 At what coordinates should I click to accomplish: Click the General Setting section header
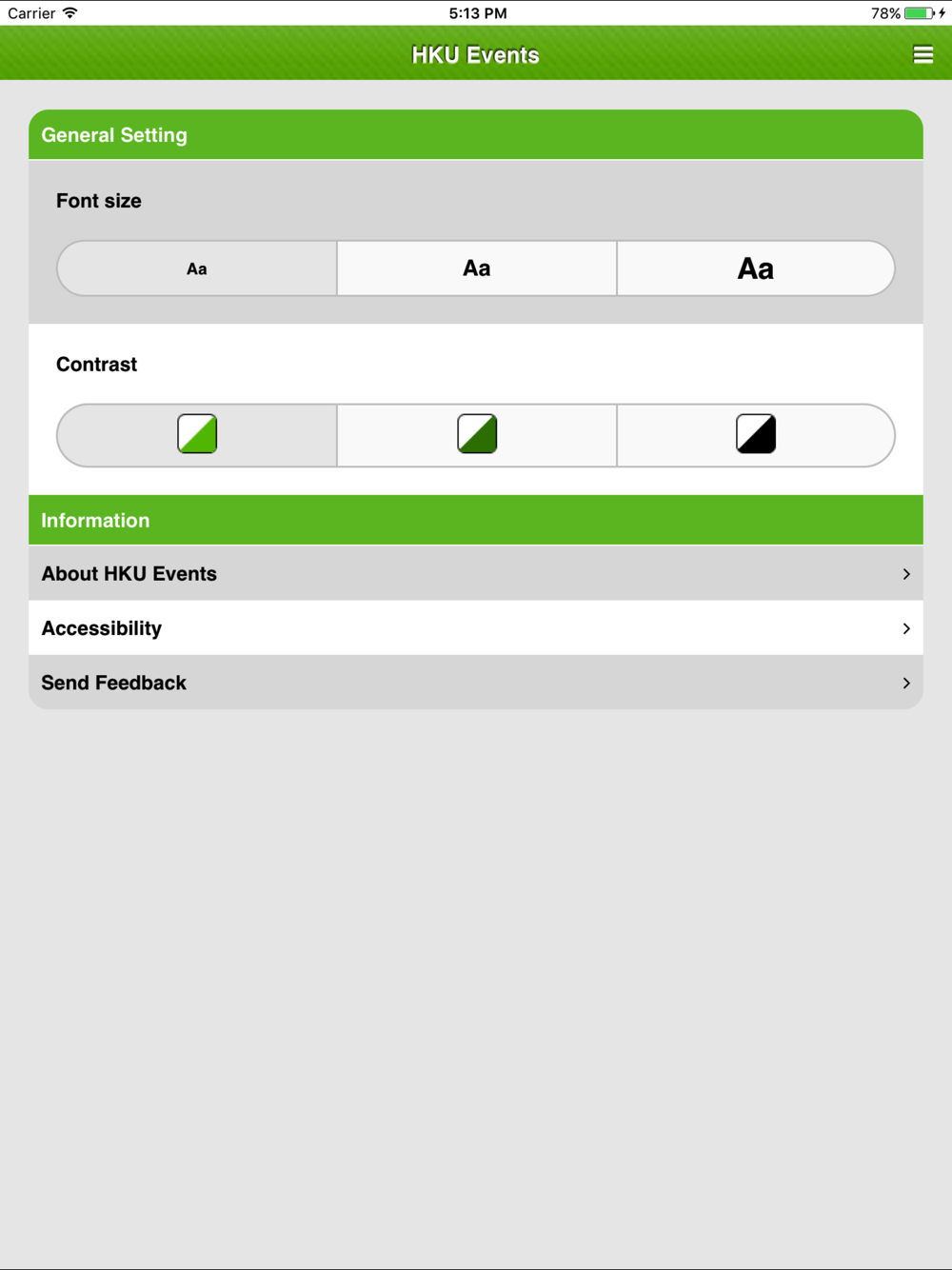tap(114, 135)
